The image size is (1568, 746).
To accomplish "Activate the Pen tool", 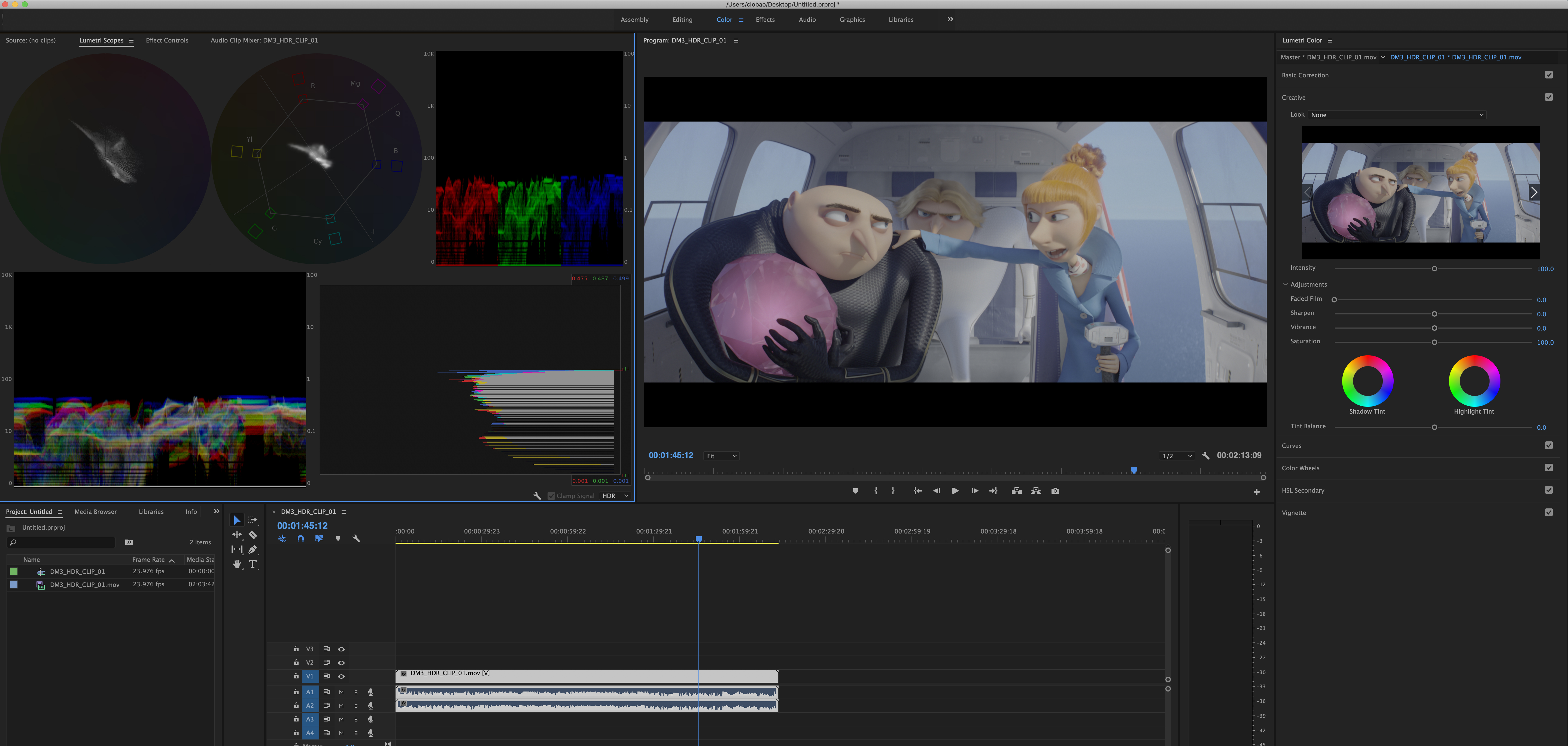I will point(253,549).
